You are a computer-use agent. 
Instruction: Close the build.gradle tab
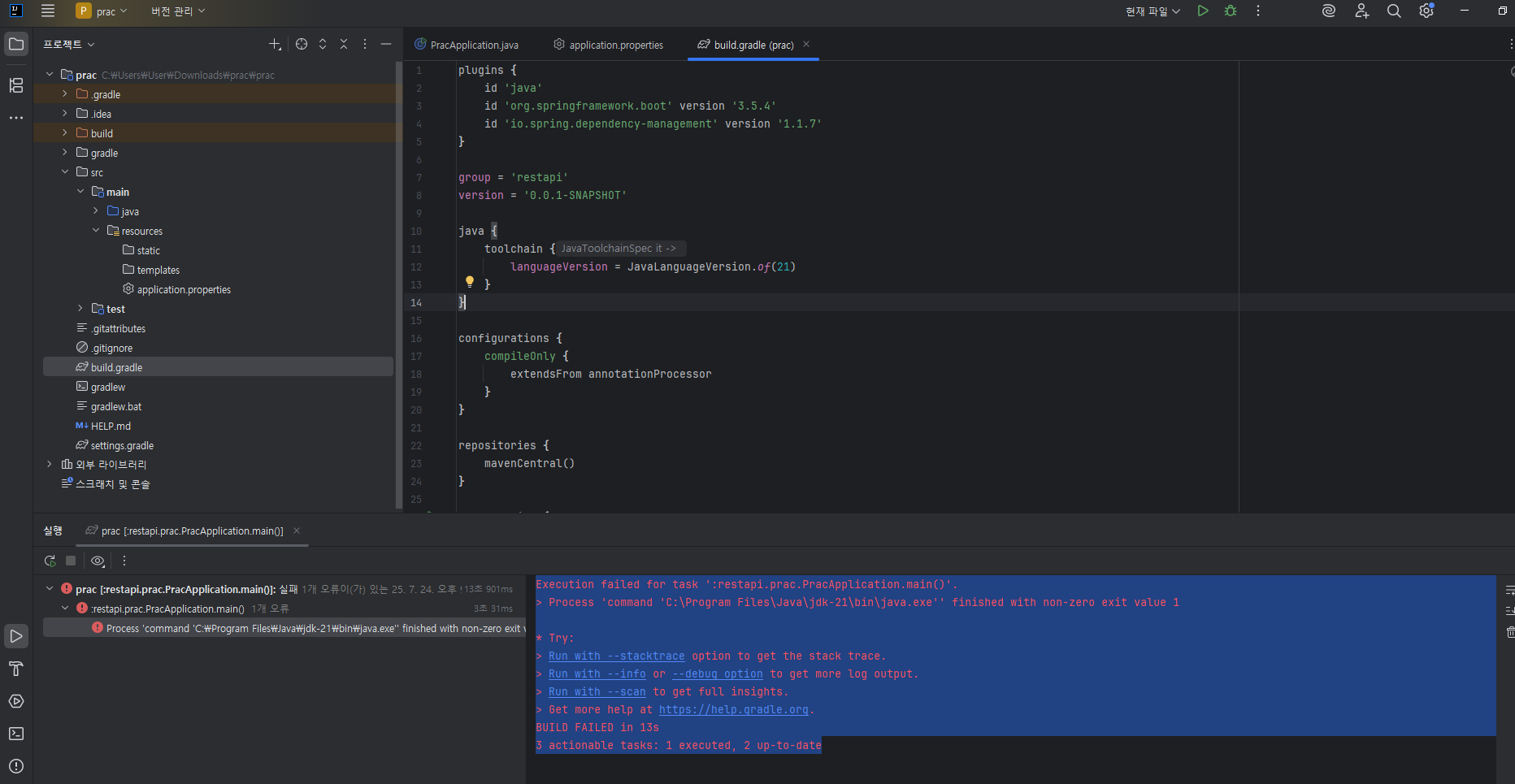click(x=806, y=45)
